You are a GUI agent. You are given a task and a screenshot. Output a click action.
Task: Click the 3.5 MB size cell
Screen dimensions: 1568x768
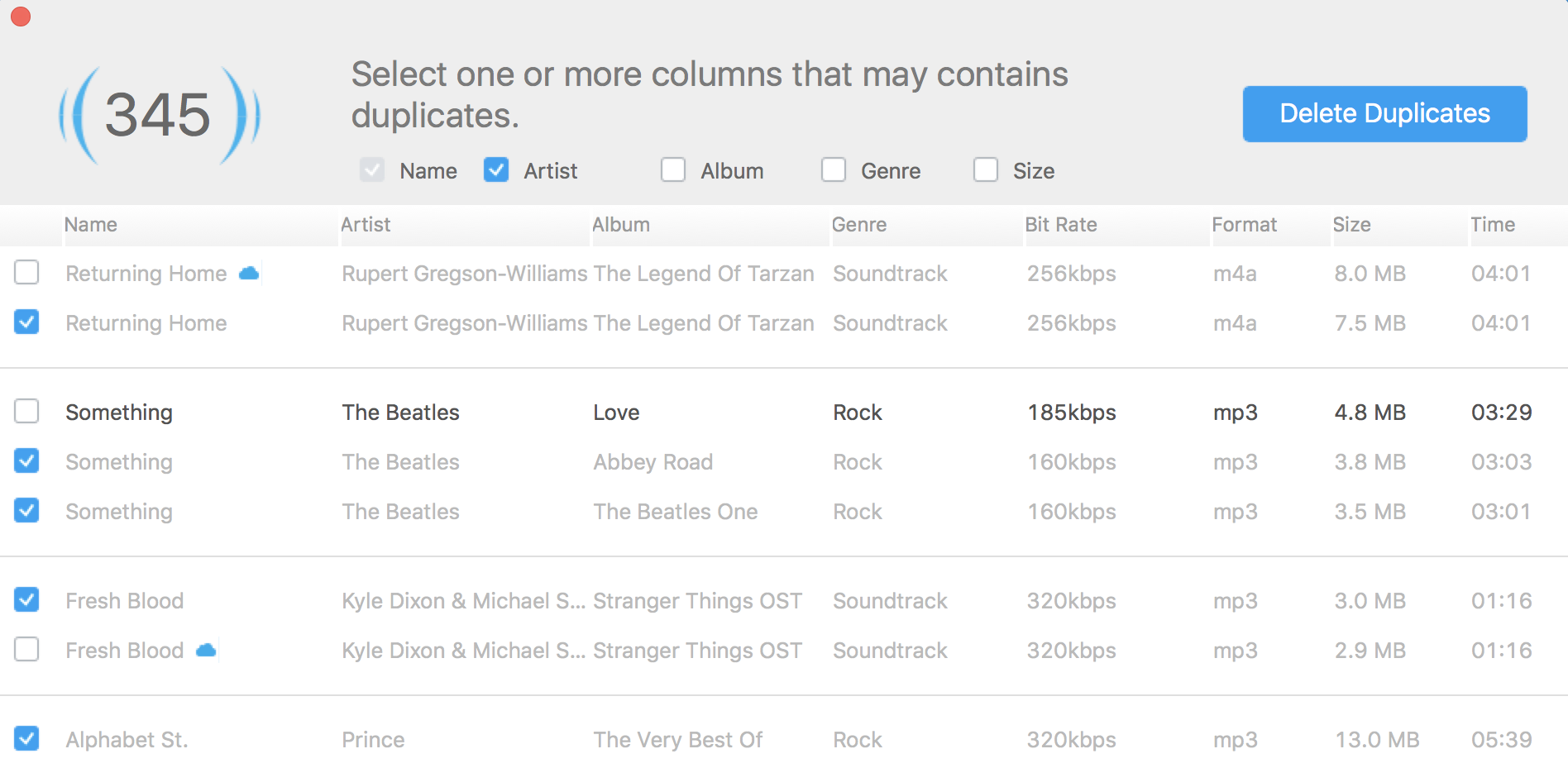1370,512
